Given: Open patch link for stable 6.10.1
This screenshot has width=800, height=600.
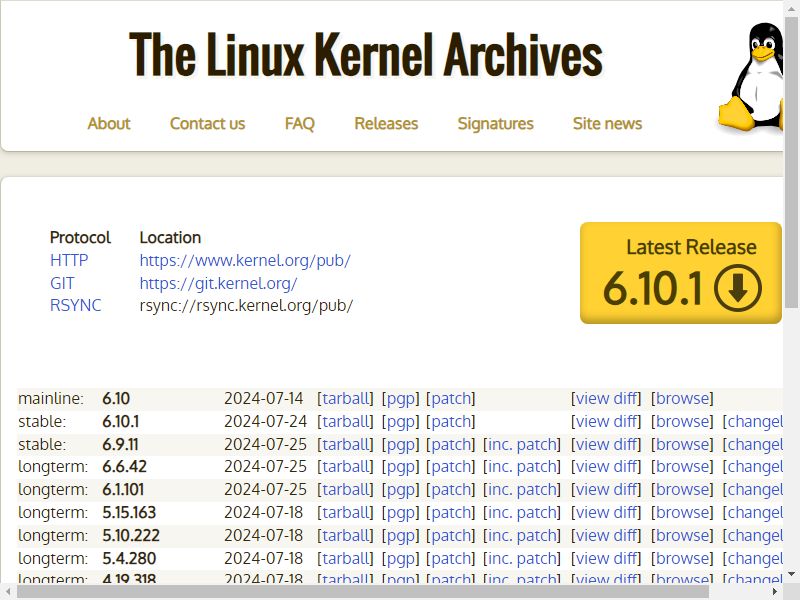Looking at the screenshot, I should point(451,422).
